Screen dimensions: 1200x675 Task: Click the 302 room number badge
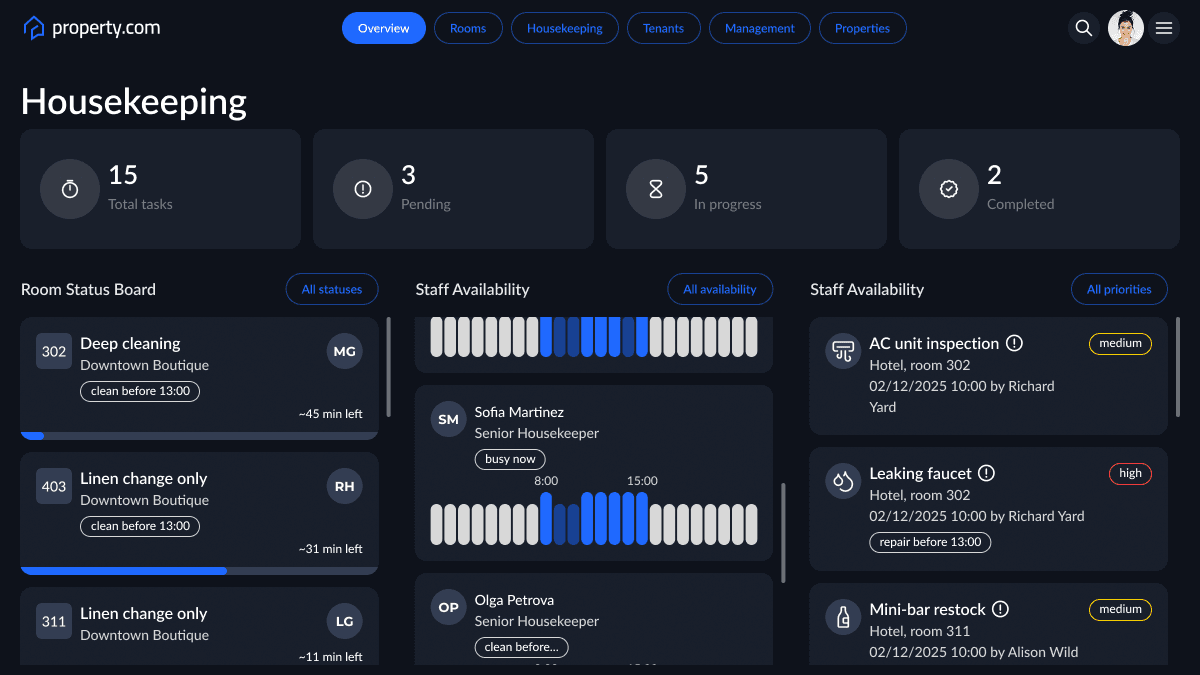[54, 352]
